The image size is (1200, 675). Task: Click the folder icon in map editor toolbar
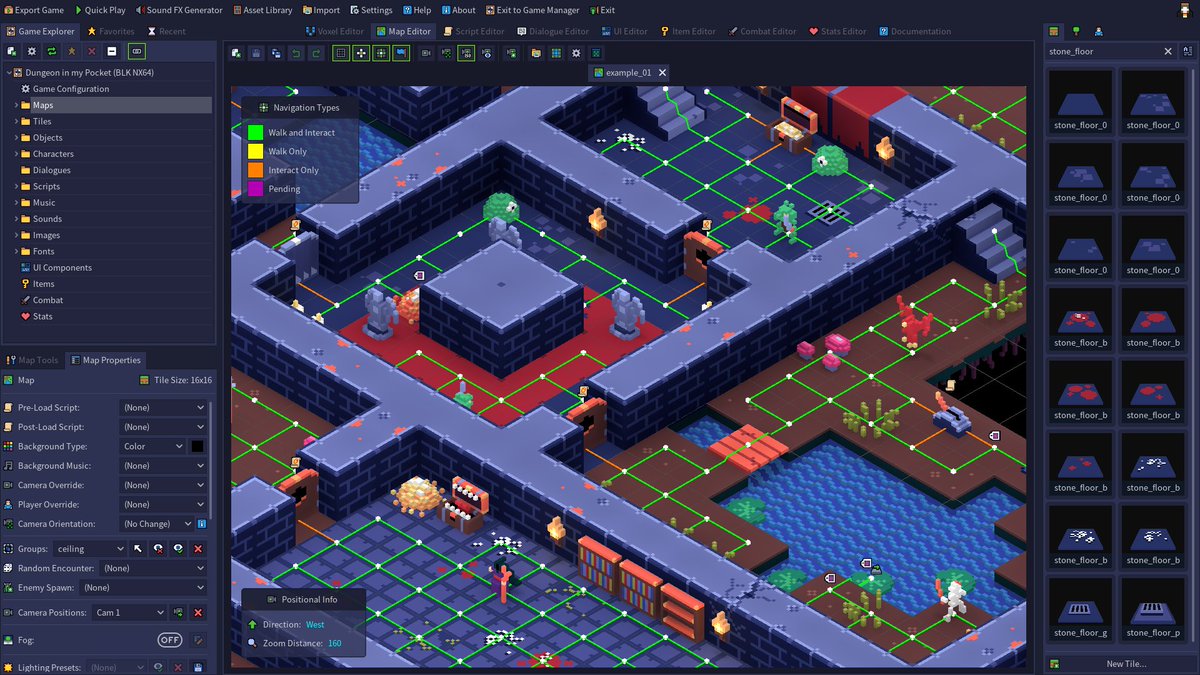click(x=536, y=53)
